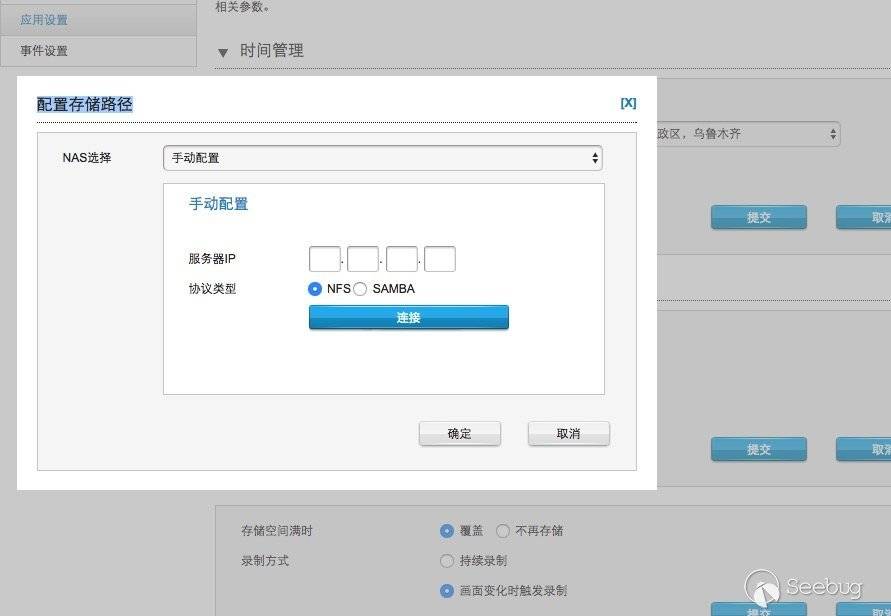
Task: Click the 手动配置 panel heading
Action: click(219, 203)
